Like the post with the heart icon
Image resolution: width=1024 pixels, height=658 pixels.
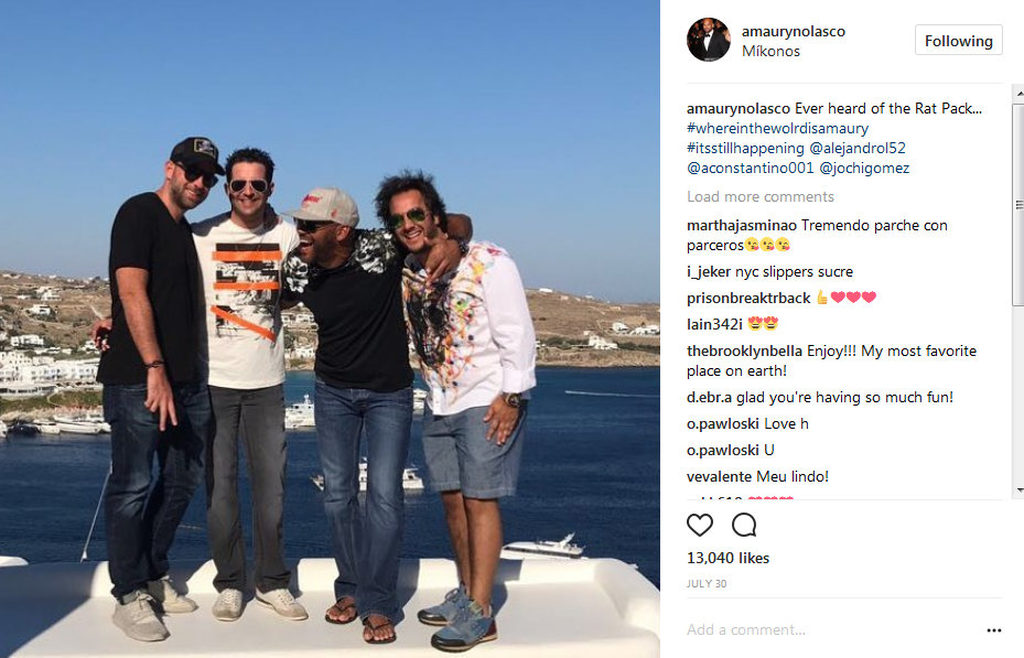(x=699, y=525)
